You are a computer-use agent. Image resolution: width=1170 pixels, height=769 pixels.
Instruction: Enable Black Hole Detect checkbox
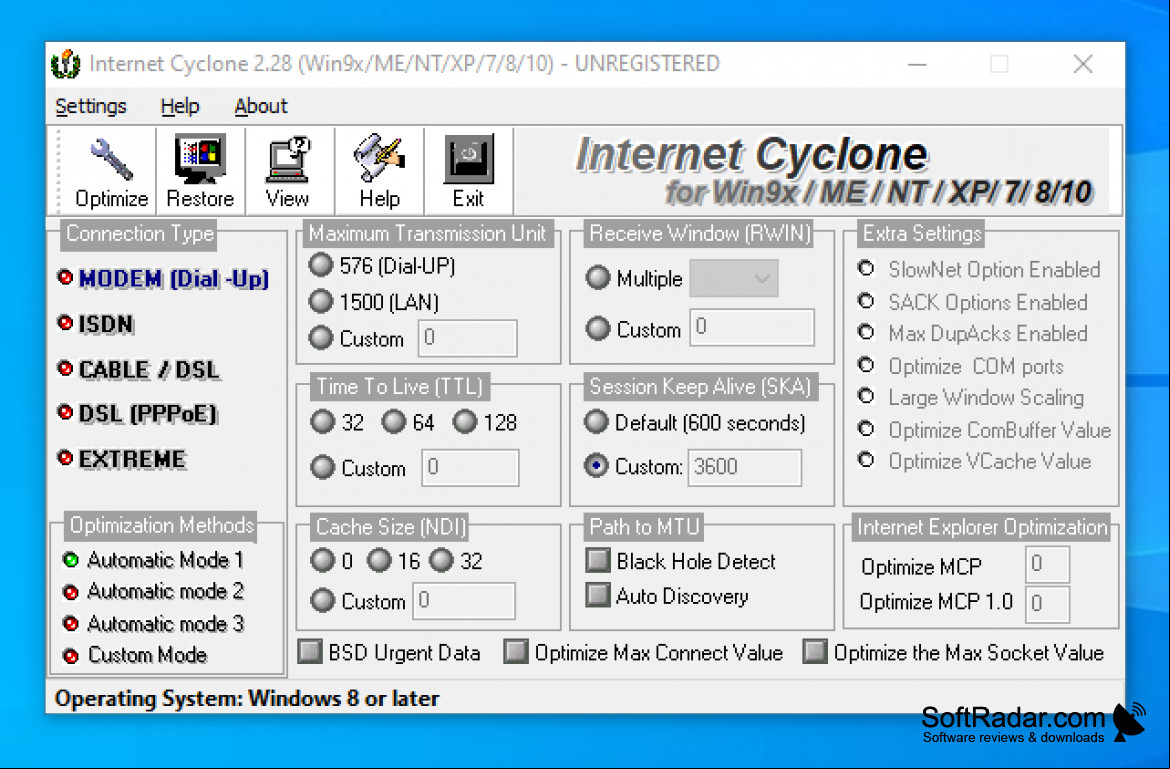coord(681,561)
